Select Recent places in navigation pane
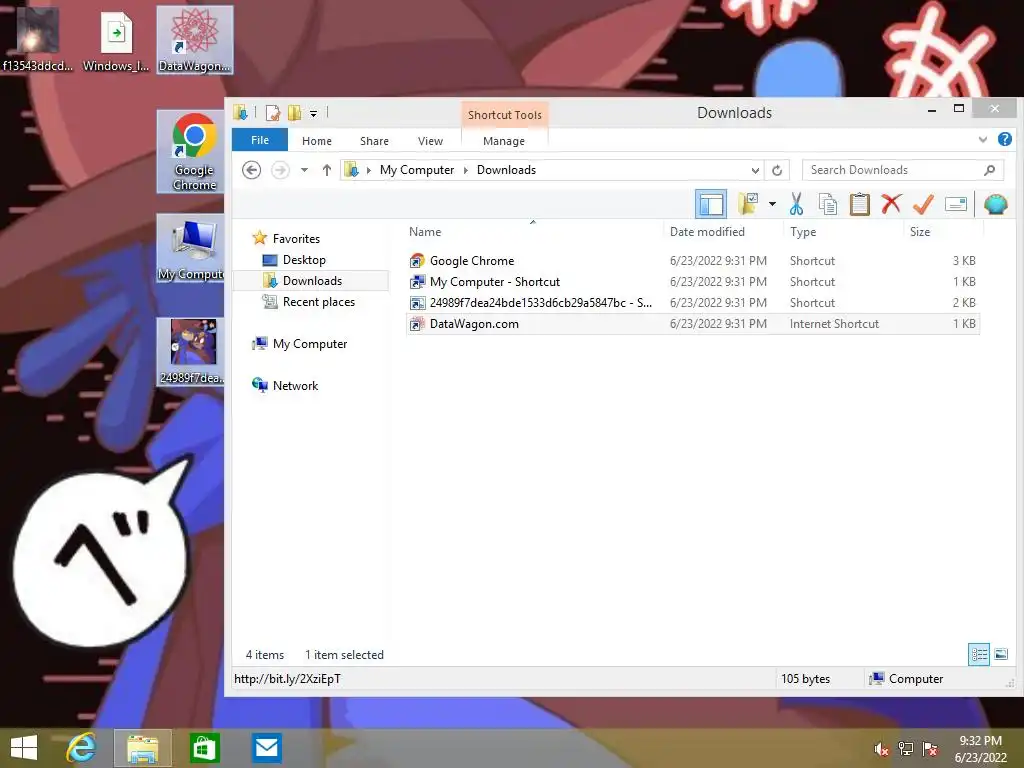Image resolution: width=1024 pixels, height=768 pixels. pos(319,302)
